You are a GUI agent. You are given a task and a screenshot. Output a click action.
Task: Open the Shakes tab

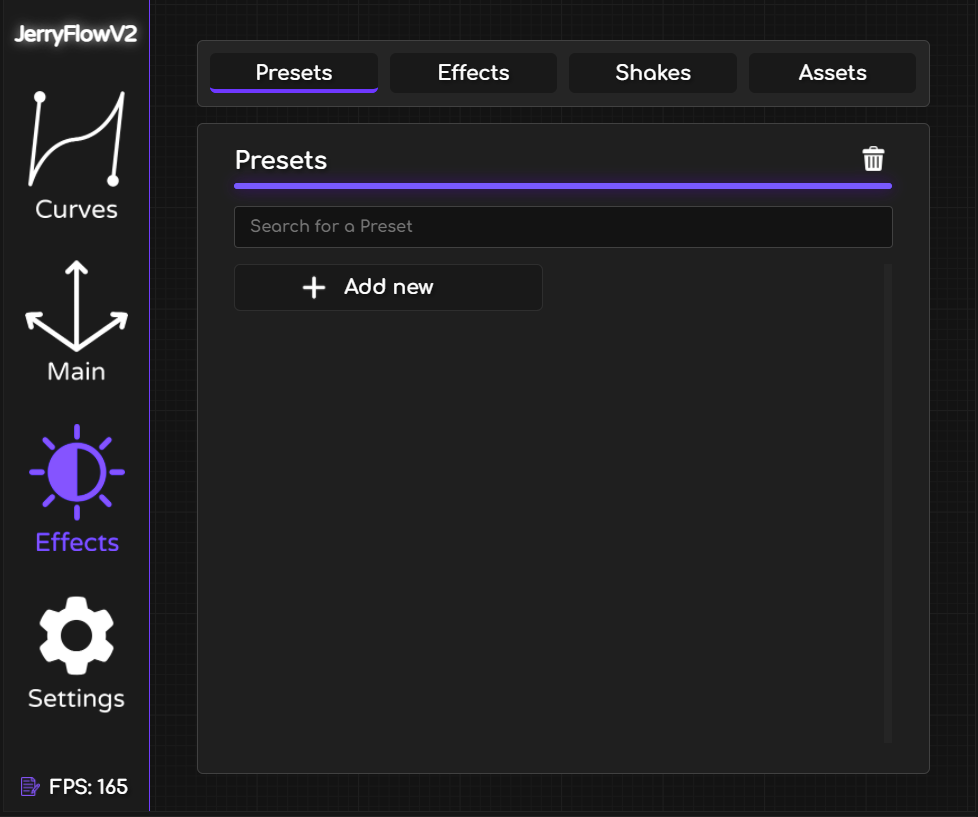click(x=653, y=73)
